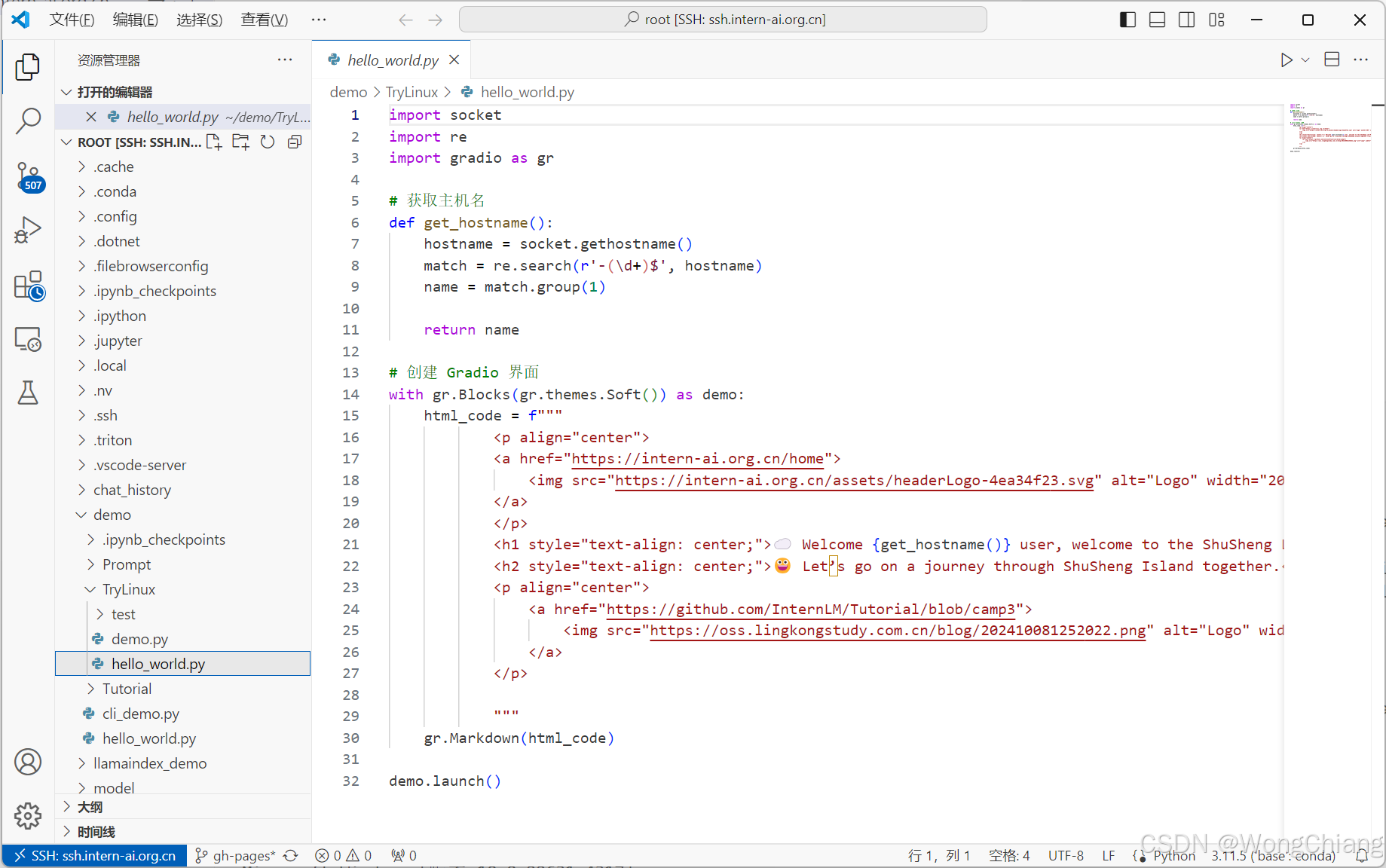Toggle primary side bar visibility

[x=1127, y=20]
